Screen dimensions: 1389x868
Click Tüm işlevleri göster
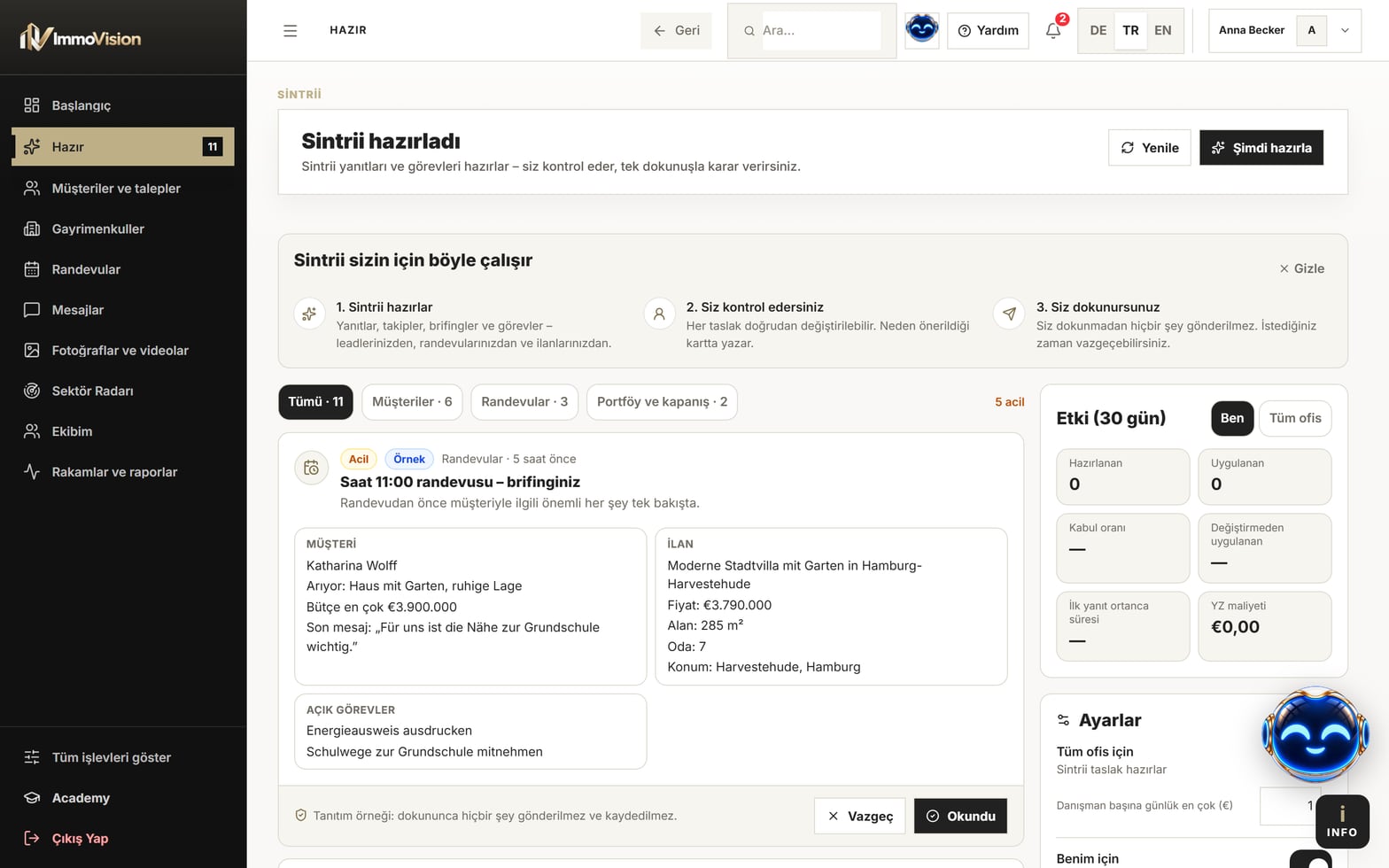point(123,757)
